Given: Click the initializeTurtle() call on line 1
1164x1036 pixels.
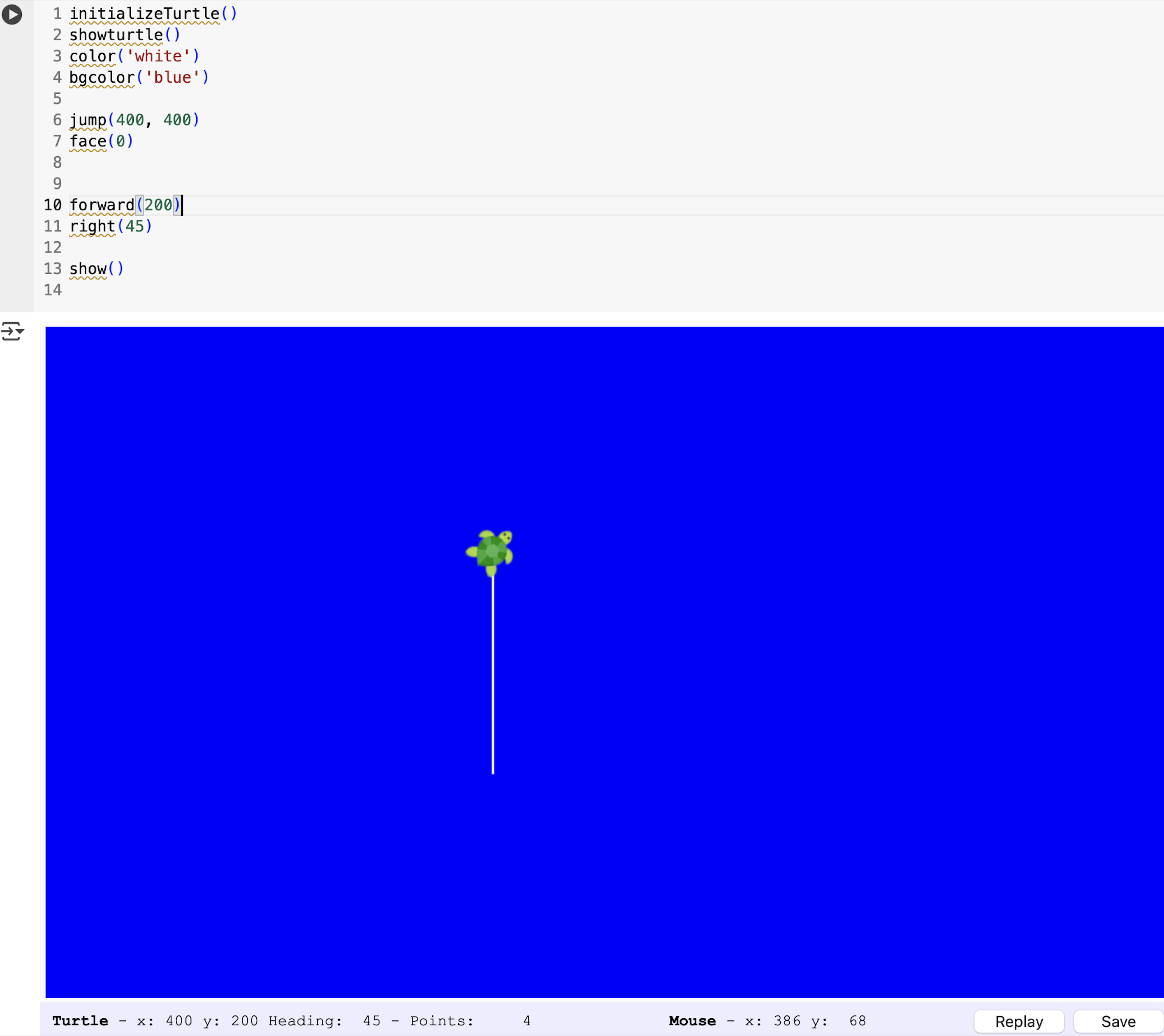Looking at the screenshot, I should coord(153,14).
